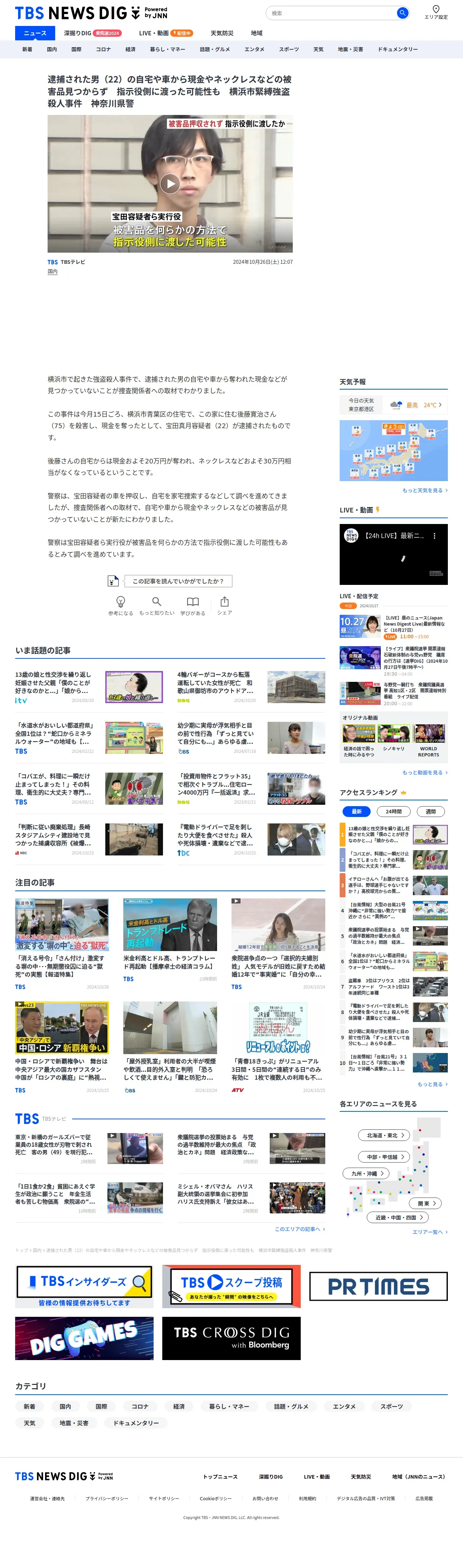Open the エリア一覧へ link

430,1231
